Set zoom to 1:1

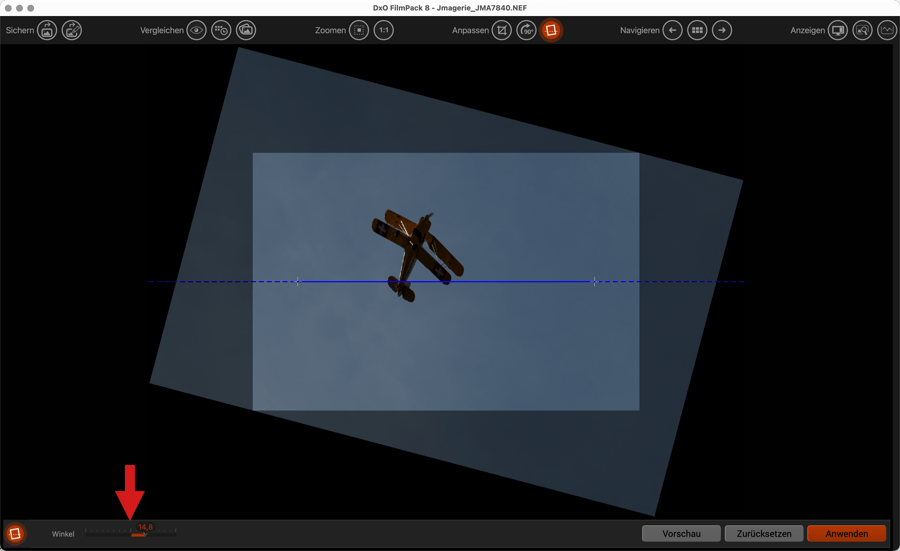click(x=384, y=31)
